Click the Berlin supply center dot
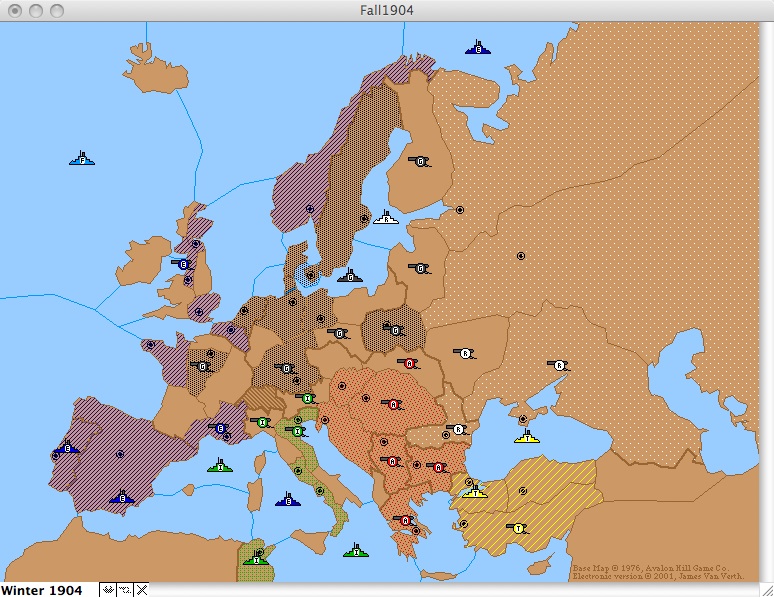The width and height of the screenshot is (774, 597). point(320,319)
